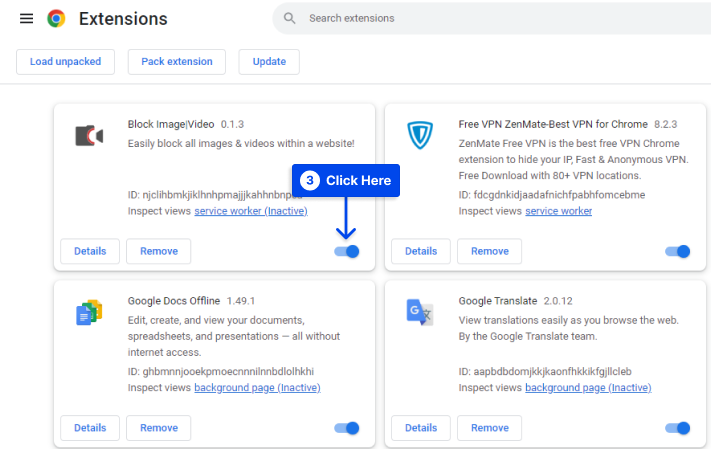The height and width of the screenshot is (449, 711).
Task: Open Google Translate background page link
Action: 588,388
